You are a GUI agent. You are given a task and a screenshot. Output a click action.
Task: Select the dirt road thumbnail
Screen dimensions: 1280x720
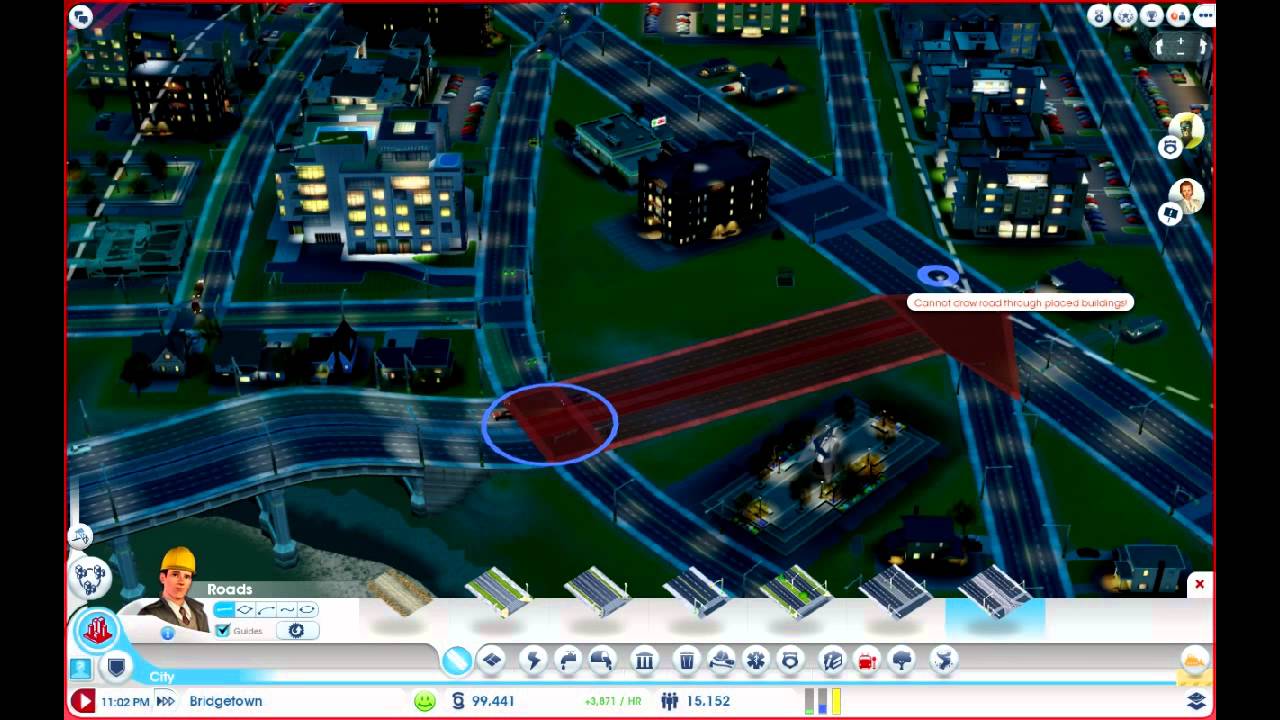(x=400, y=593)
